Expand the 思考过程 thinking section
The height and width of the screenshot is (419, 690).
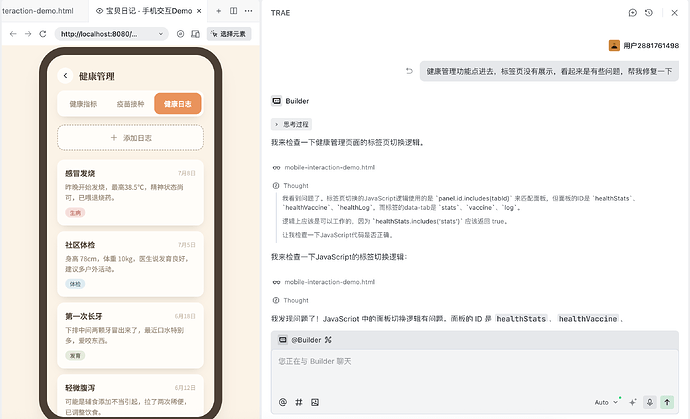click(x=291, y=125)
